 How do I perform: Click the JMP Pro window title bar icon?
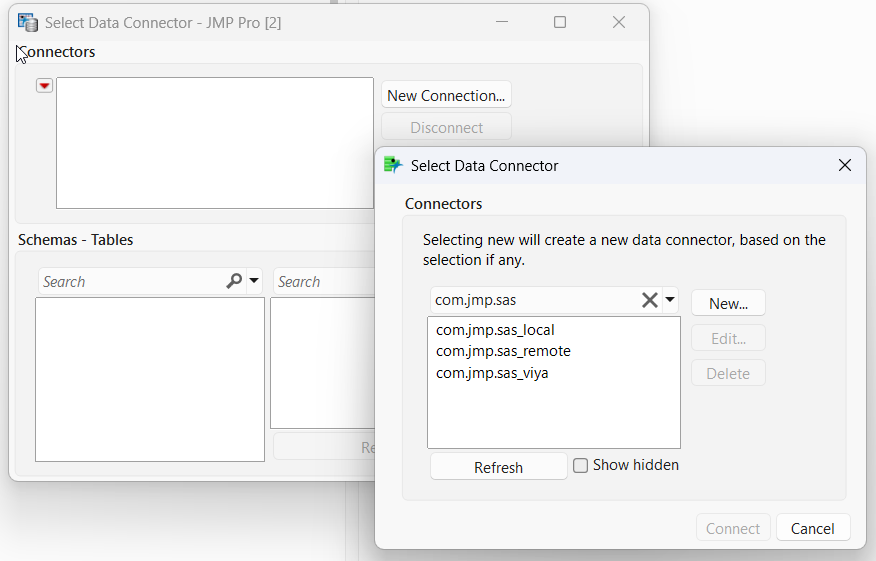(x=27, y=22)
